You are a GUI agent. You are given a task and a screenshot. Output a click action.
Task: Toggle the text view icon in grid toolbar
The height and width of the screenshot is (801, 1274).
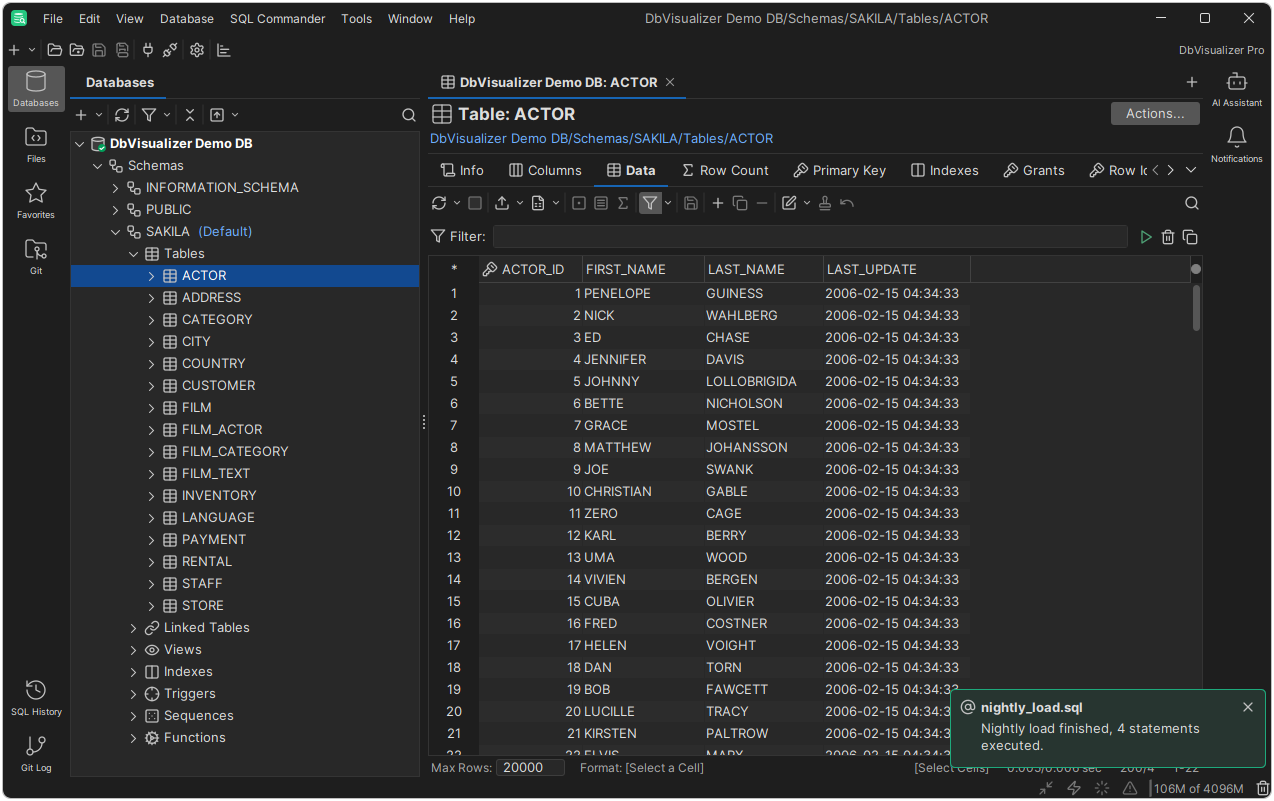(x=601, y=203)
